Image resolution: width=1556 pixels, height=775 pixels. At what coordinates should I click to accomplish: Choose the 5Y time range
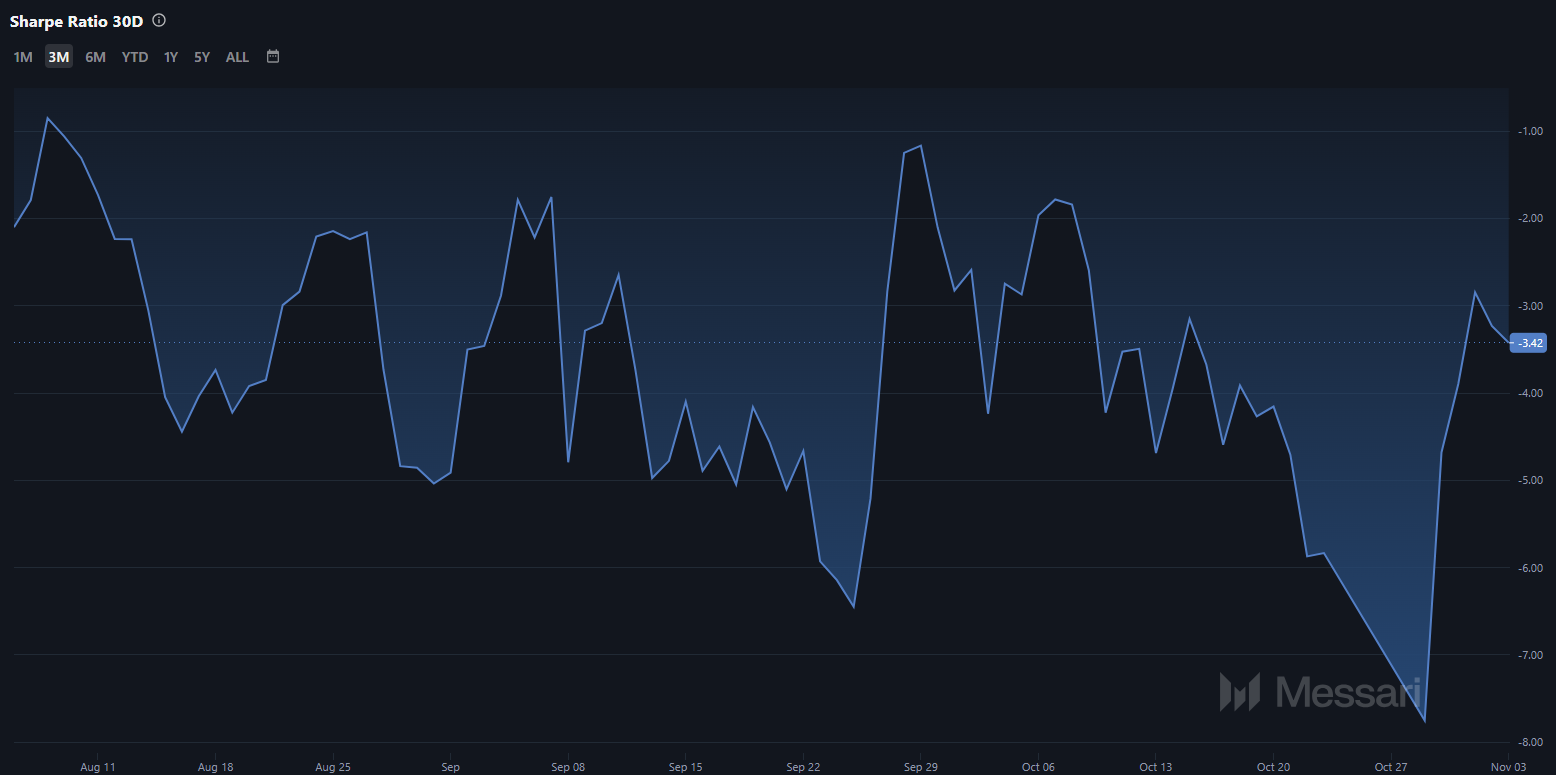pos(202,57)
